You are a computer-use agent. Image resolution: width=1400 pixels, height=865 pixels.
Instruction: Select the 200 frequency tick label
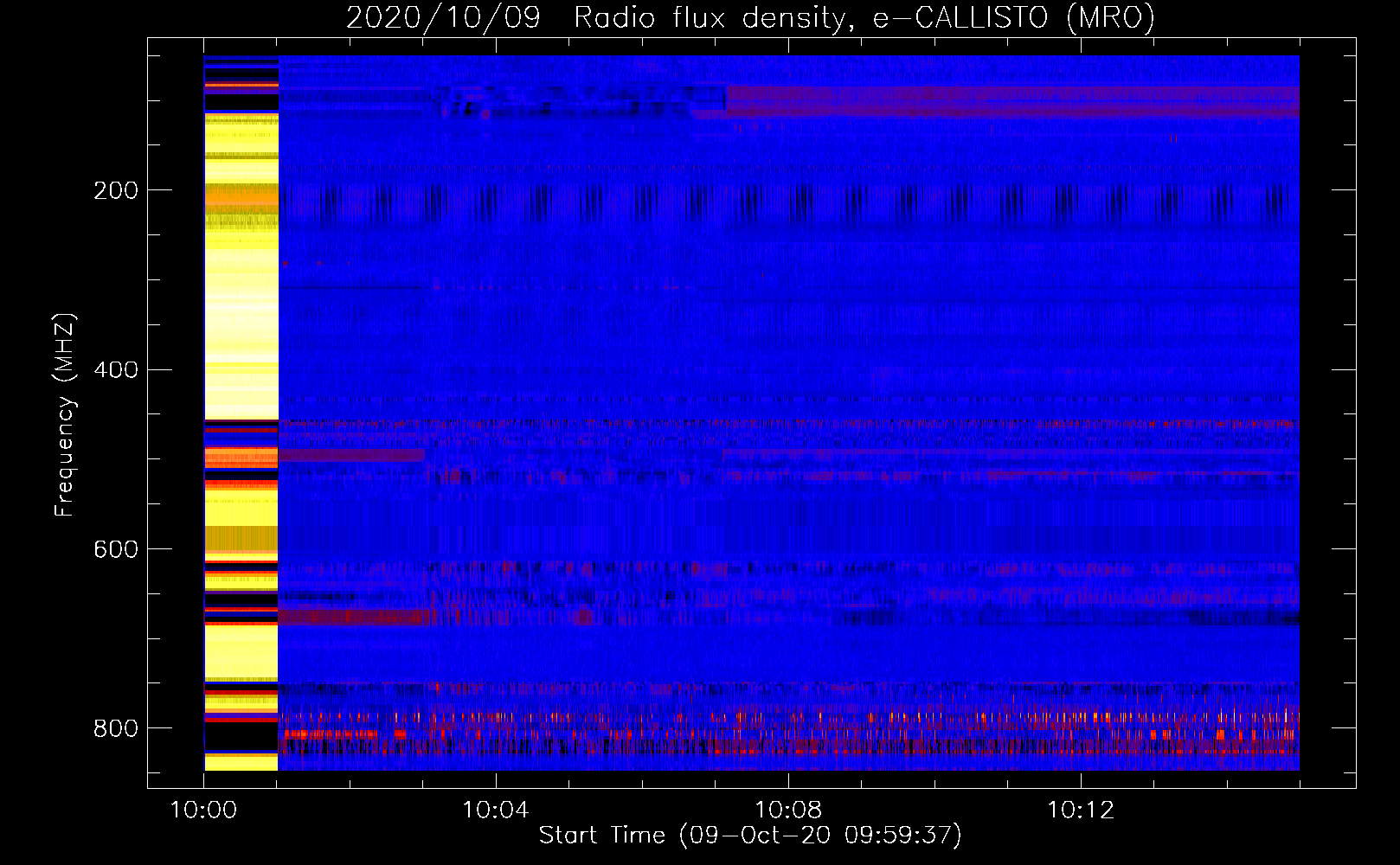[x=116, y=190]
